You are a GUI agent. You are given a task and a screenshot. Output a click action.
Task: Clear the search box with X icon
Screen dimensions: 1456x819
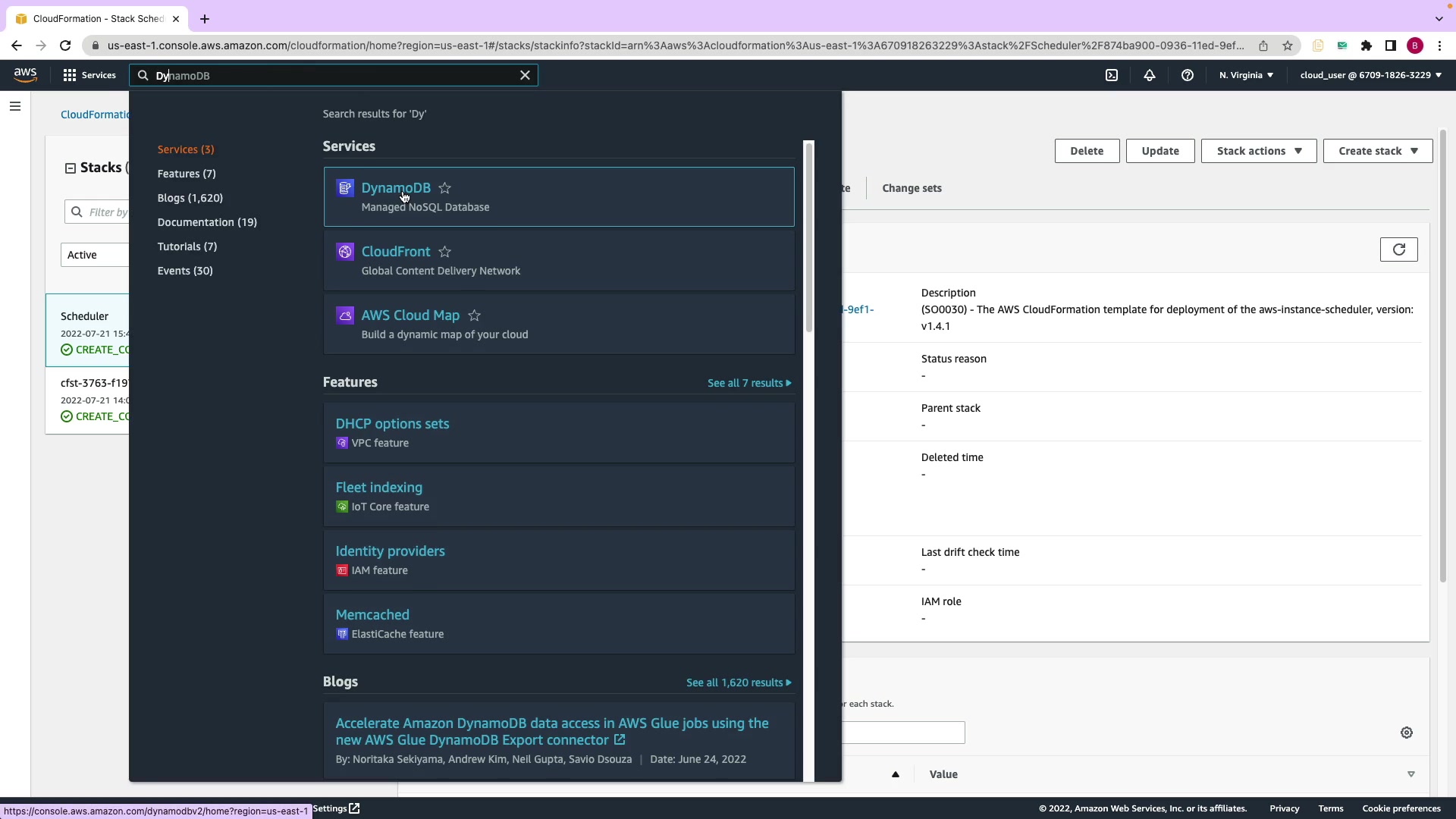(525, 75)
